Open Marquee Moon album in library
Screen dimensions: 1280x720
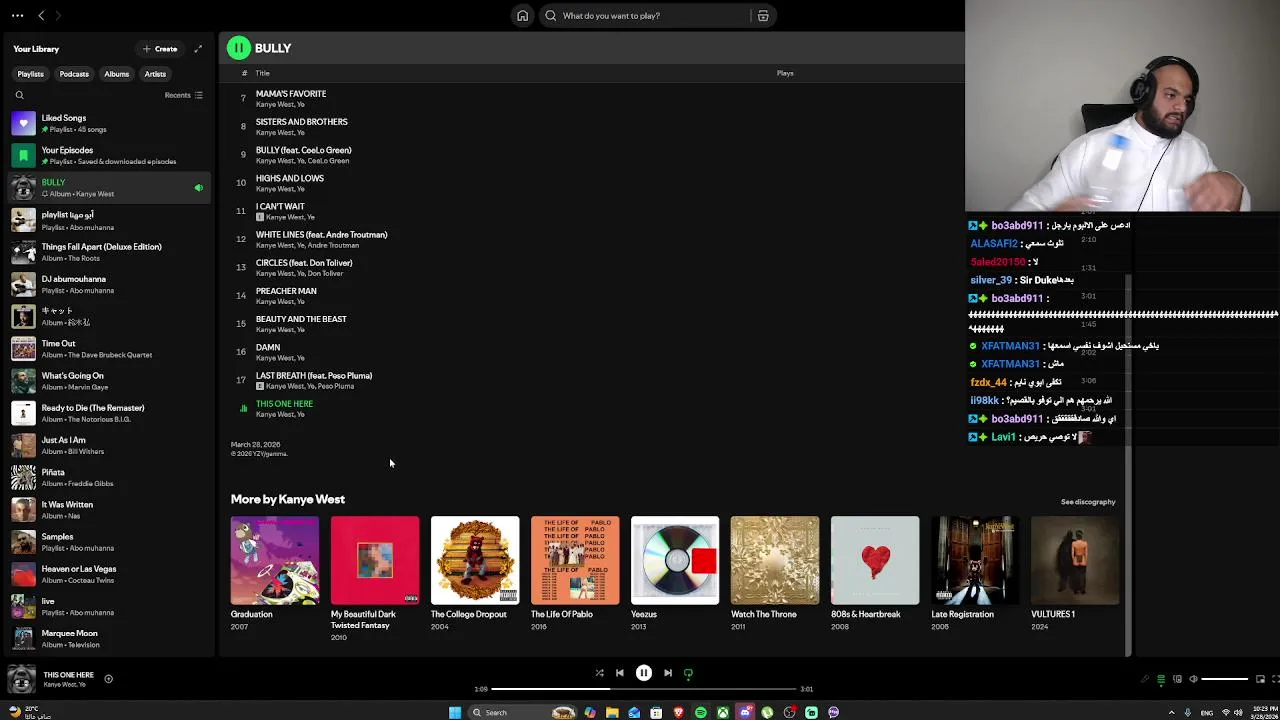coord(108,639)
